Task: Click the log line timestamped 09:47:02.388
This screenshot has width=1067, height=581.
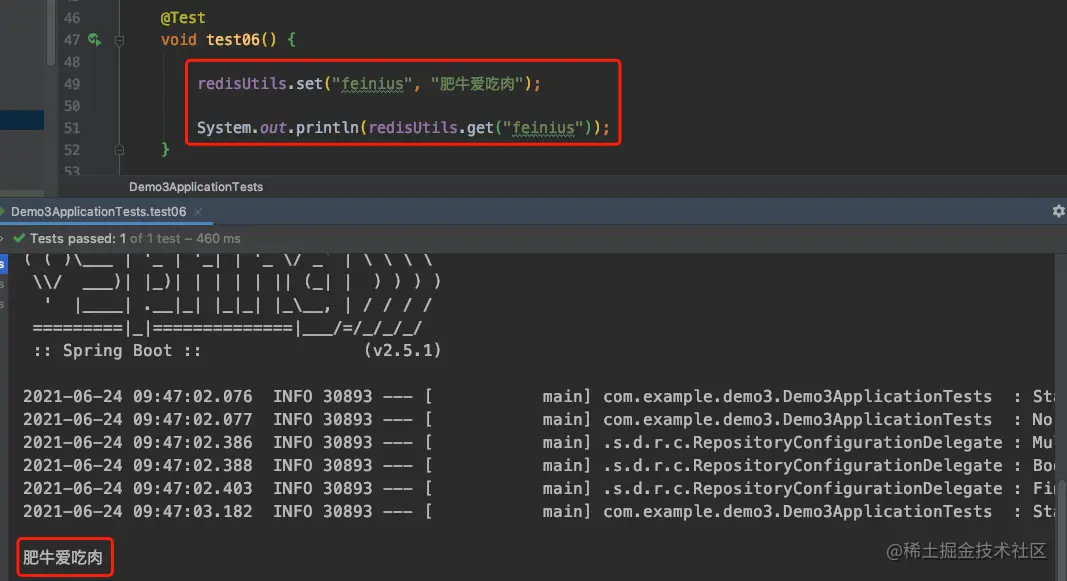Action: 538,465
